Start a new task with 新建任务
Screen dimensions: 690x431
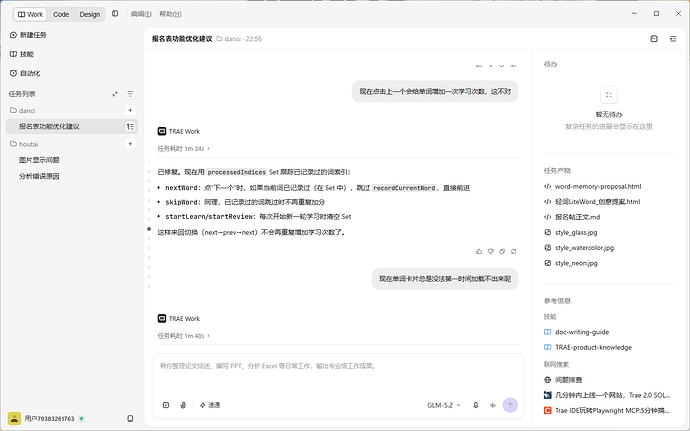pos(28,35)
